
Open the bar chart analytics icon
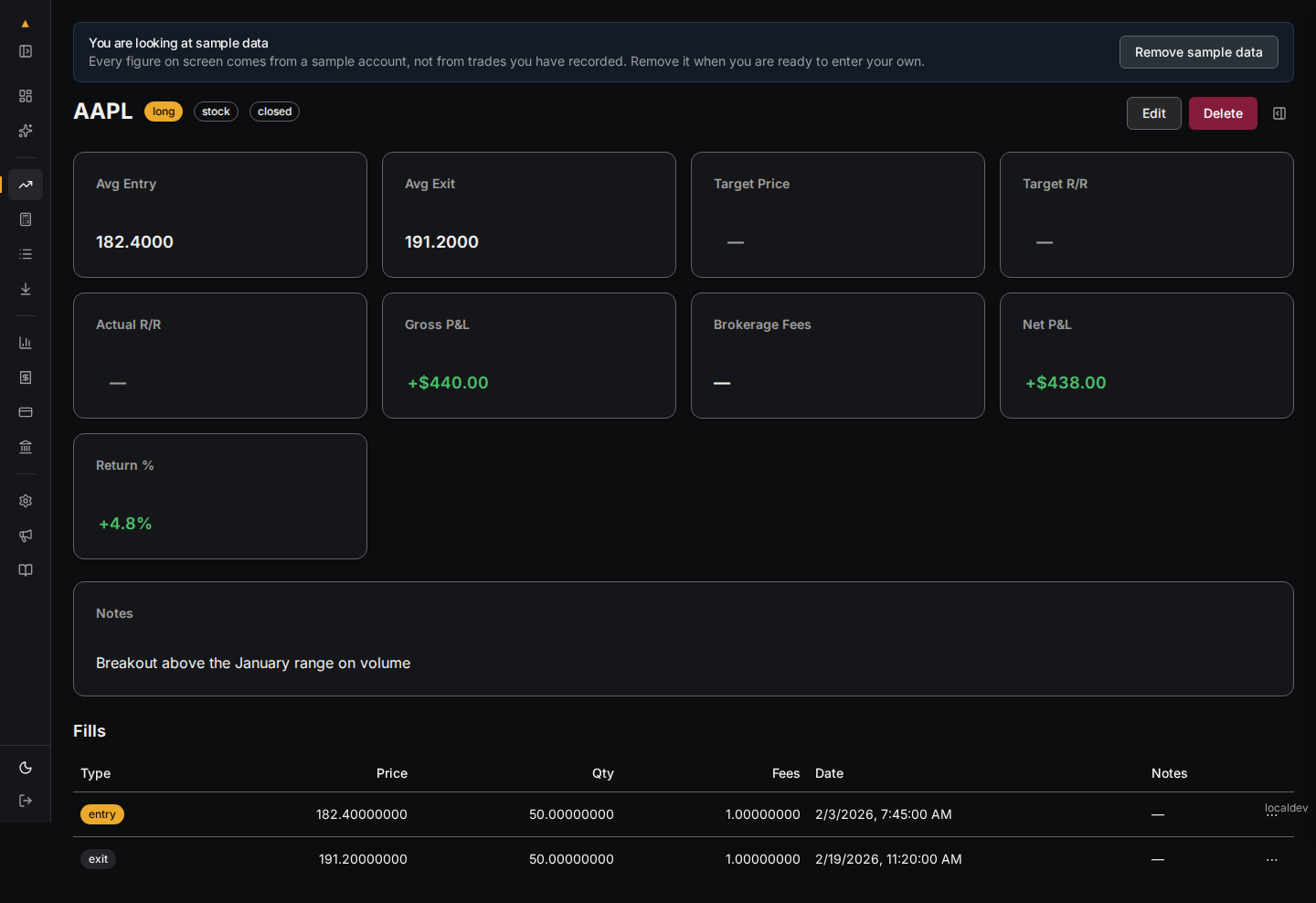[26, 343]
